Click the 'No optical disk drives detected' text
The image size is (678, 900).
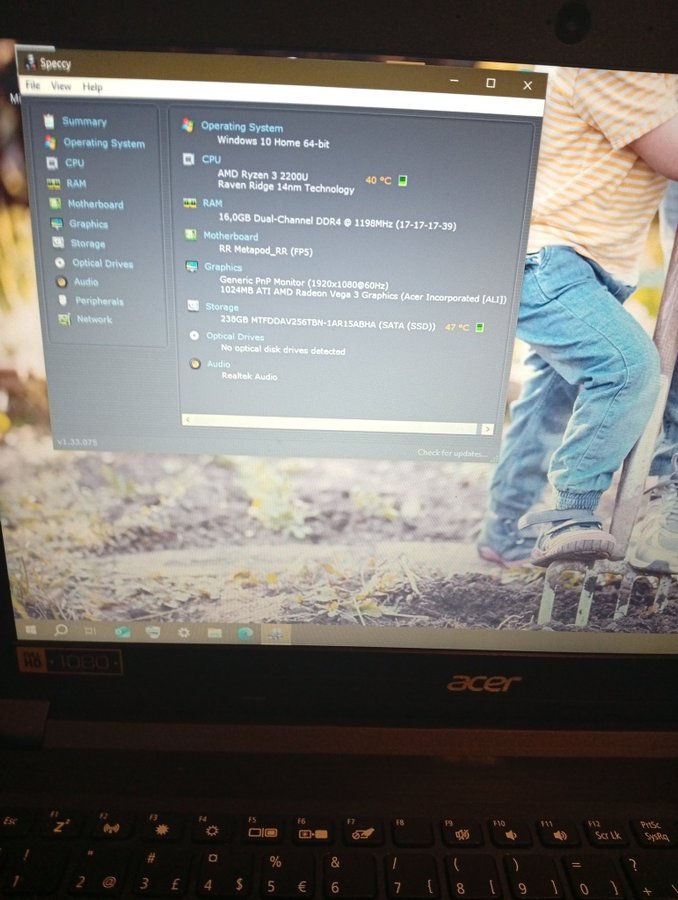pos(283,350)
